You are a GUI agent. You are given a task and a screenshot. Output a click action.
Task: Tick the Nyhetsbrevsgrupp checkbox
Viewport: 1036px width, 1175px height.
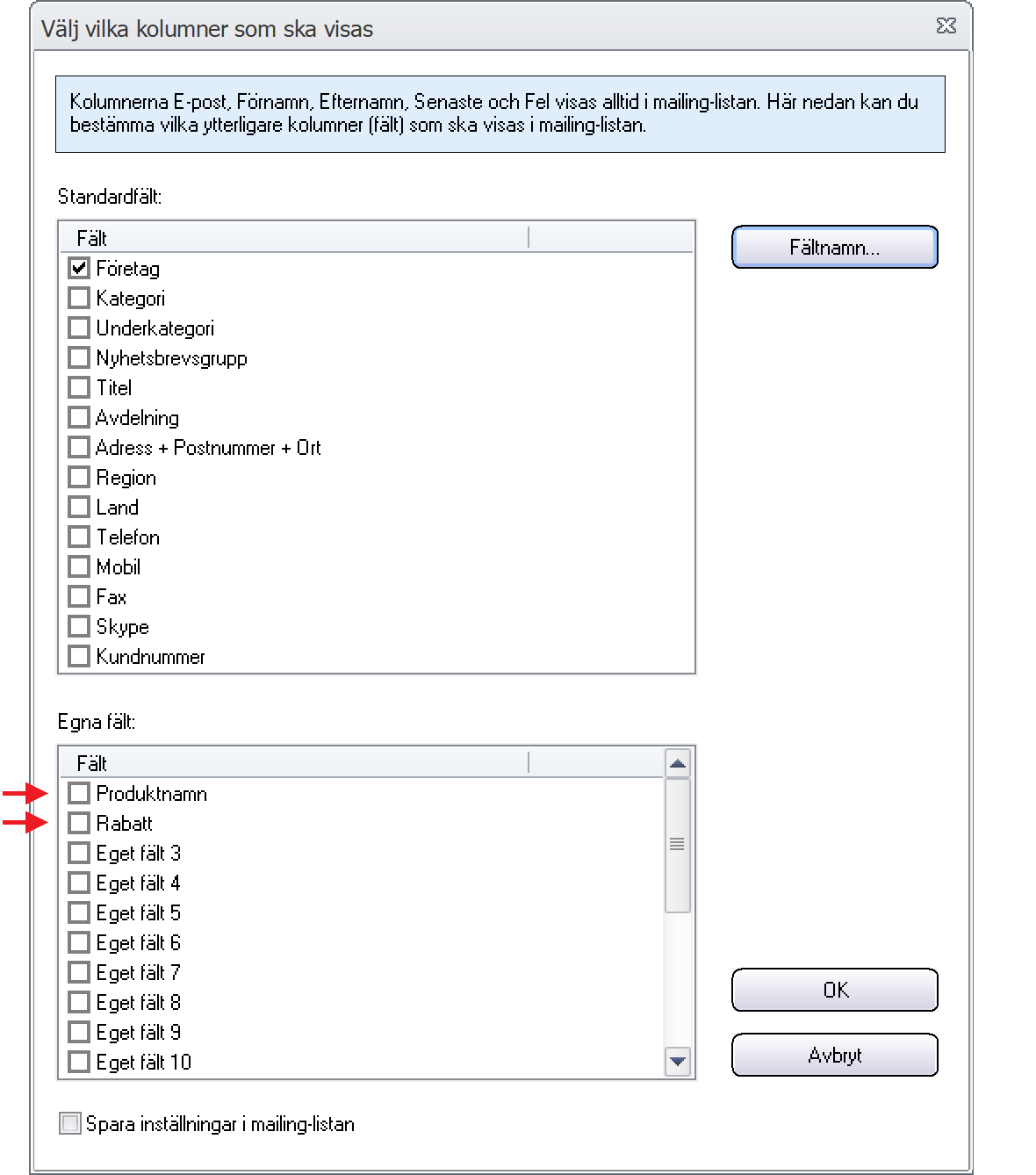79,357
